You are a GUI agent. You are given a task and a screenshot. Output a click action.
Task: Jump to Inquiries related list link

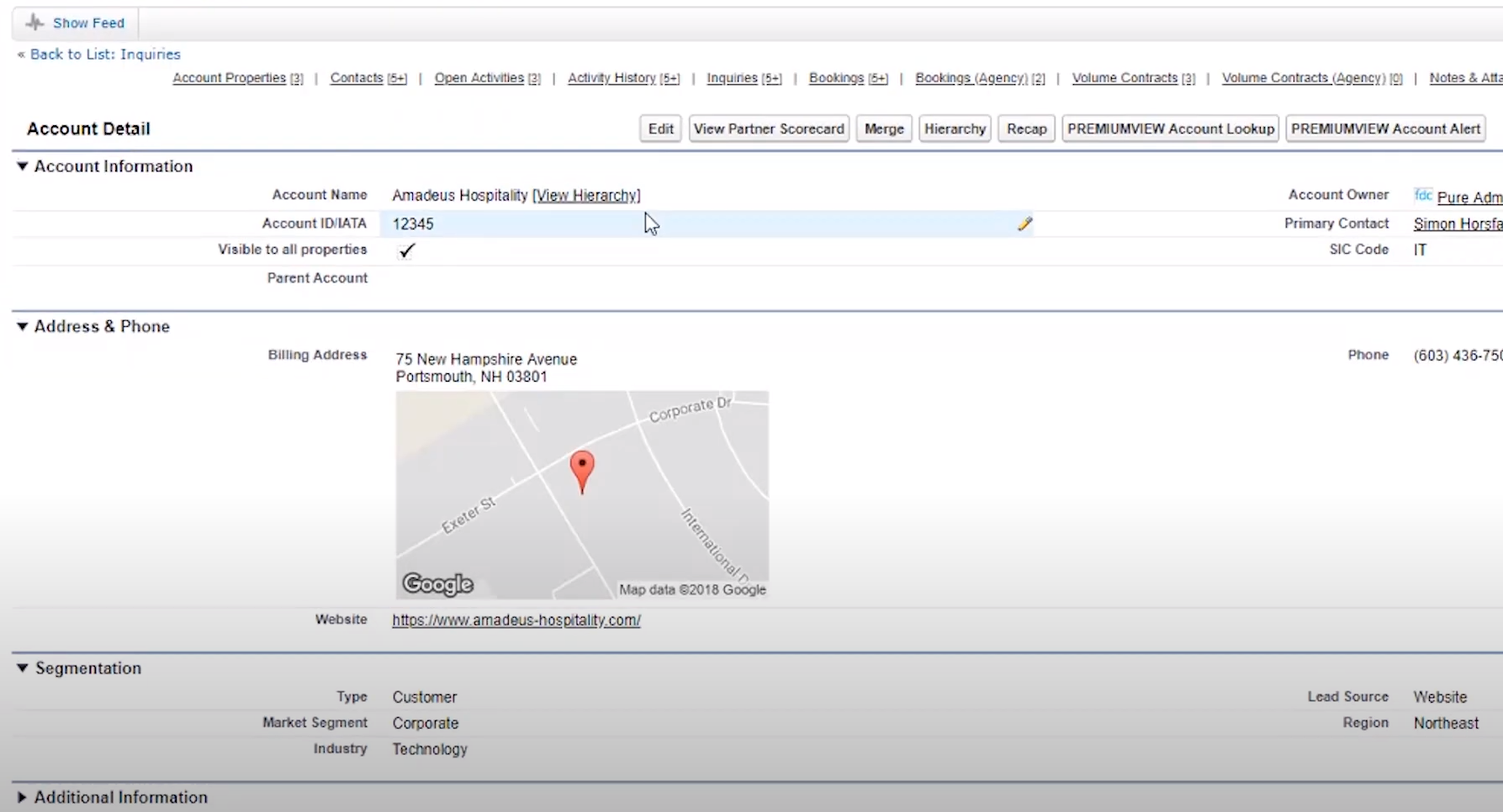coord(744,78)
